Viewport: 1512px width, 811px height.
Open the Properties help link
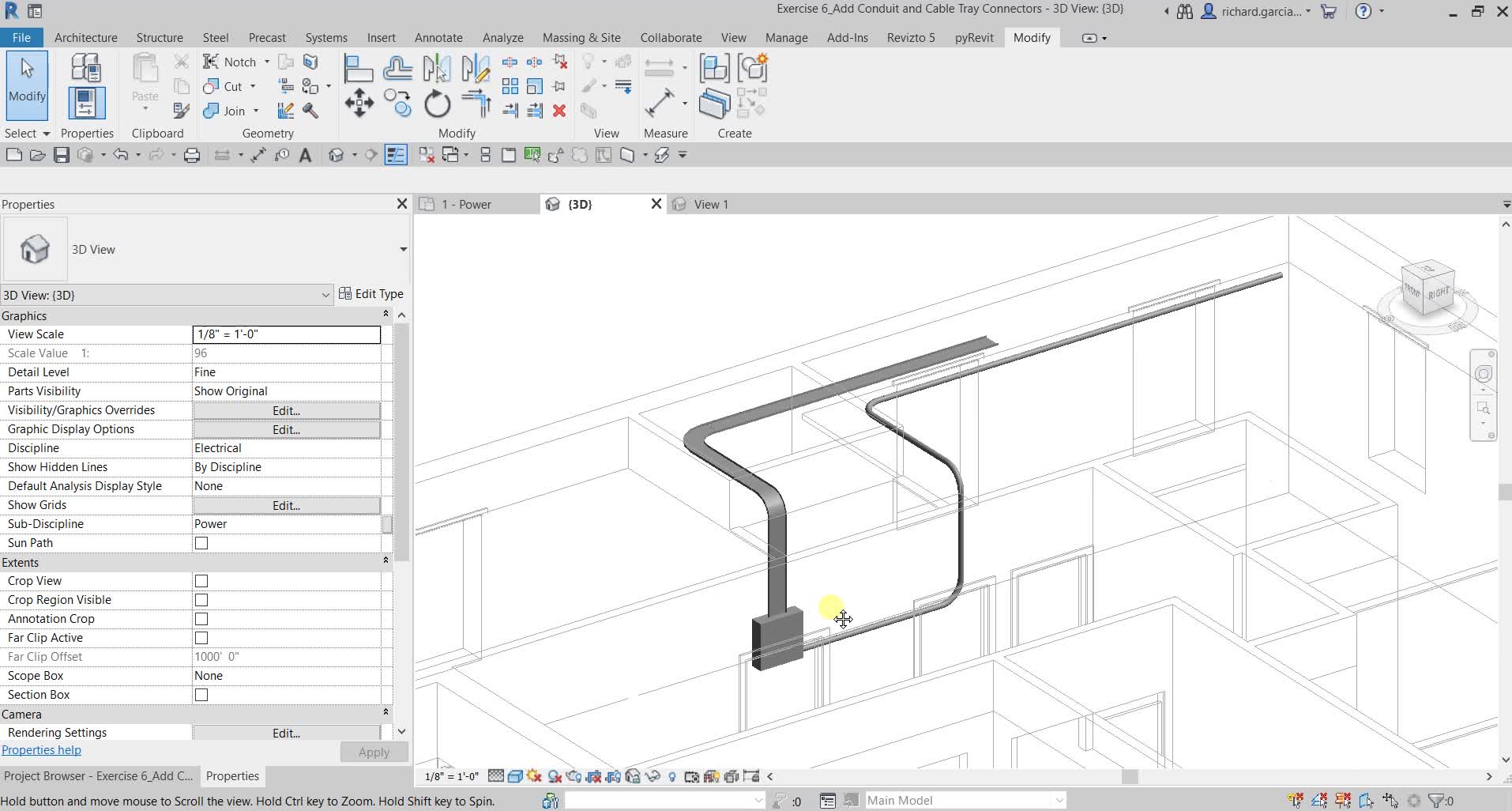click(x=41, y=750)
